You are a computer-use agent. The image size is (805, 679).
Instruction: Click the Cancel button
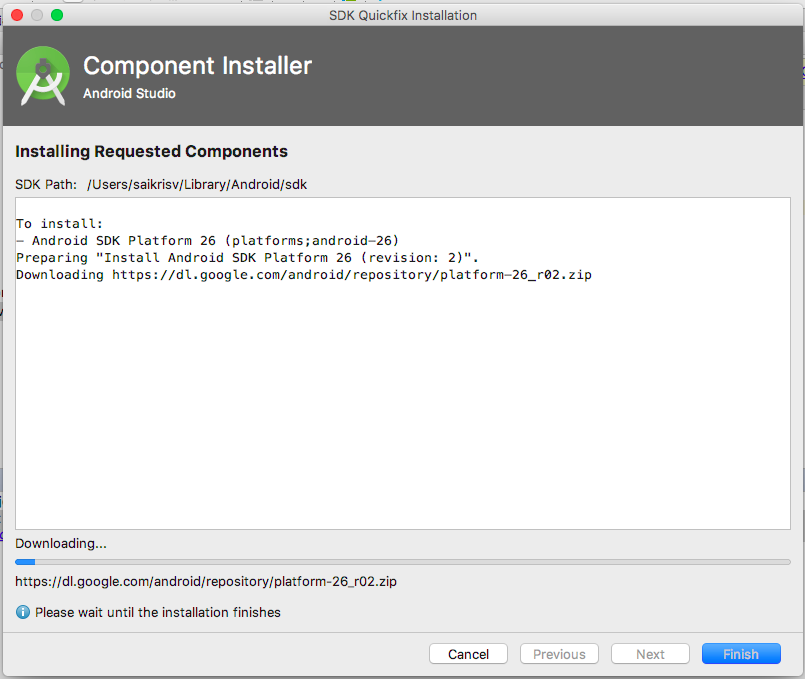coord(468,654)
